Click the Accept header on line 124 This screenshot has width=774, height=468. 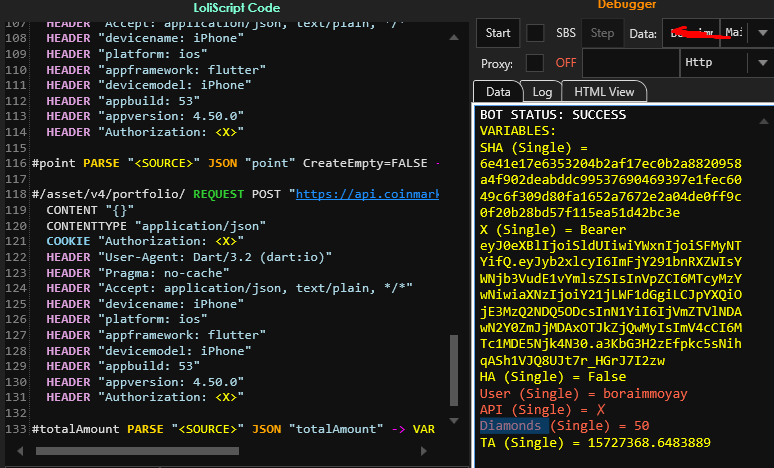pos(229,288)
